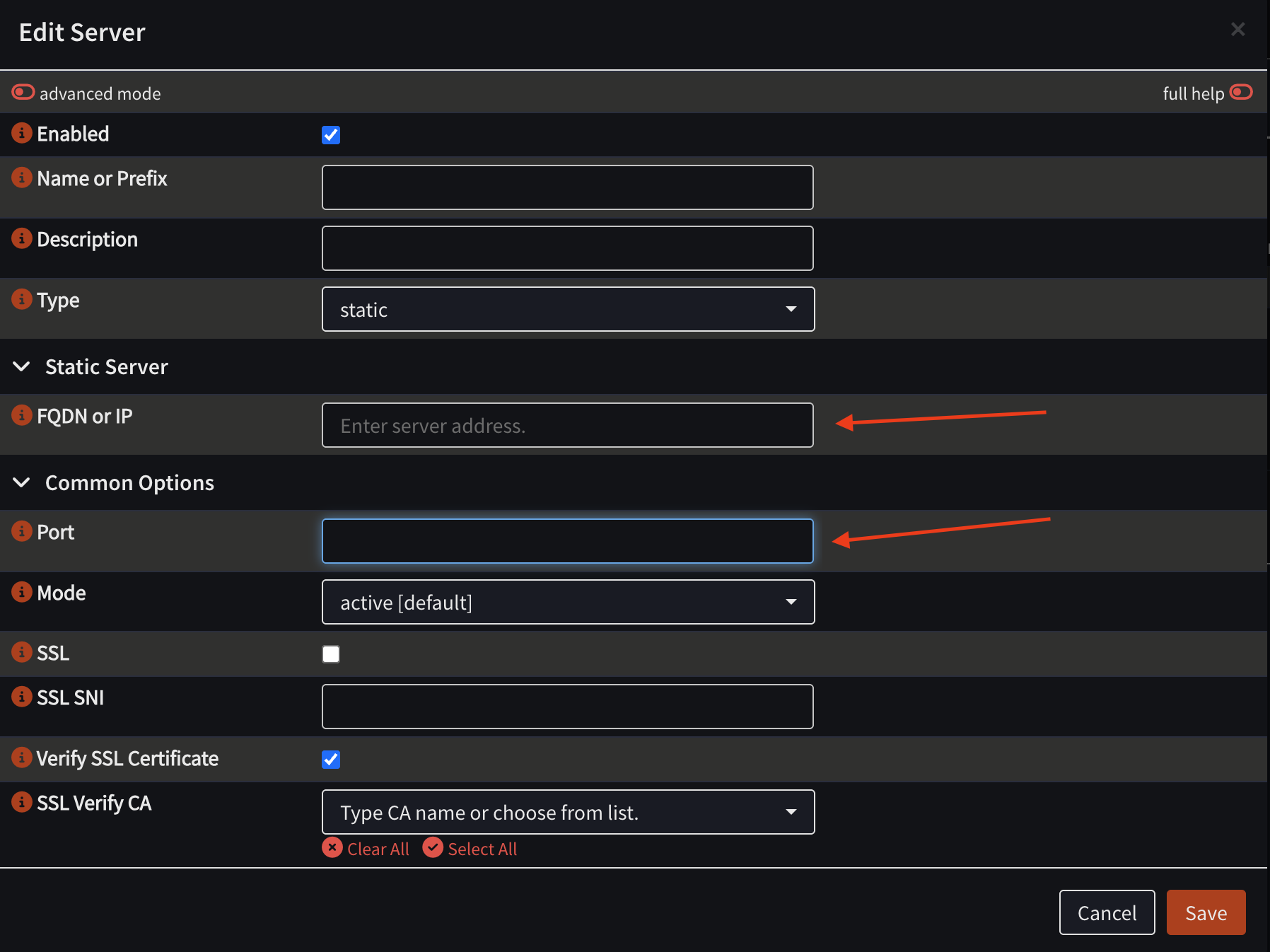Viewport: 1270px width, 952px height.
Task: Click the info icon beside Type
Action: (22, 299)
